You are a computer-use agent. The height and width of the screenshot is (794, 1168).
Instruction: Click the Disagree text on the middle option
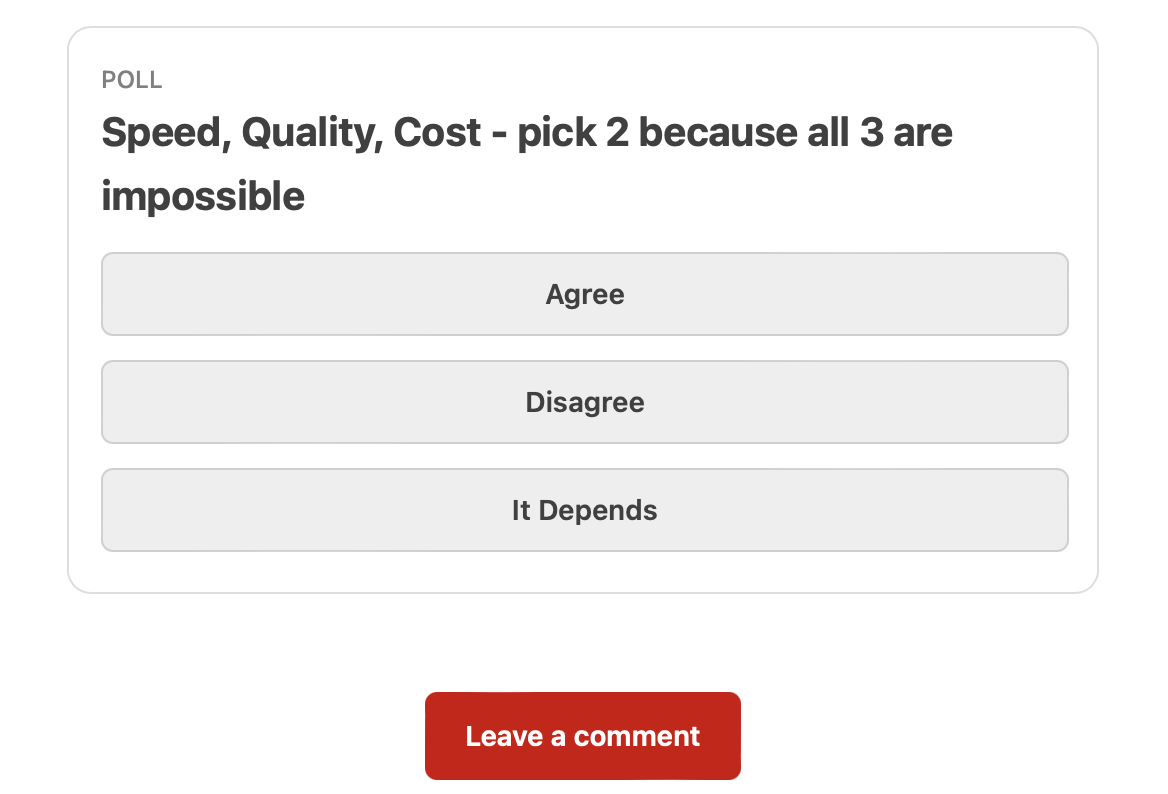click(x=585, y=402)
